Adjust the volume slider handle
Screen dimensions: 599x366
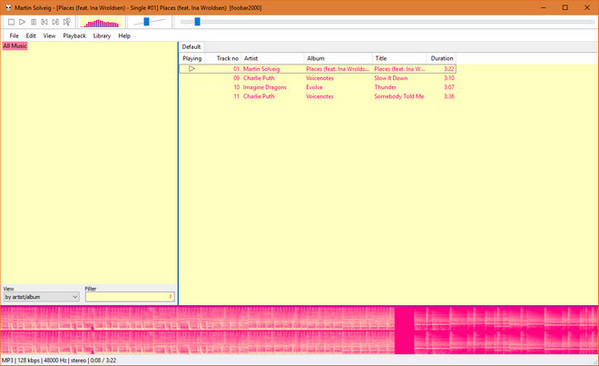(x=146, y=22)
